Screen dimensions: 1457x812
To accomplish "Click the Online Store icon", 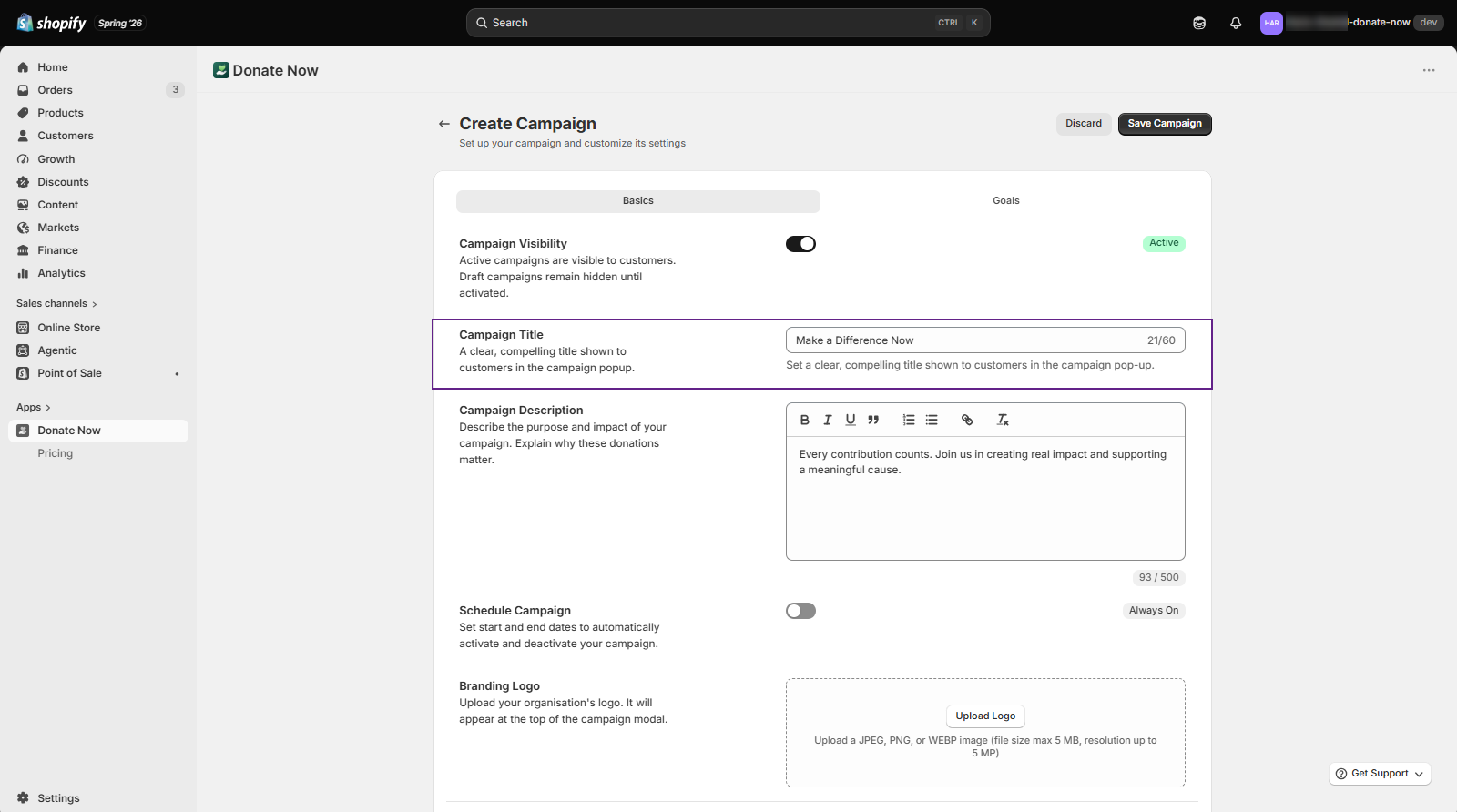I will (x=23, y=328).
